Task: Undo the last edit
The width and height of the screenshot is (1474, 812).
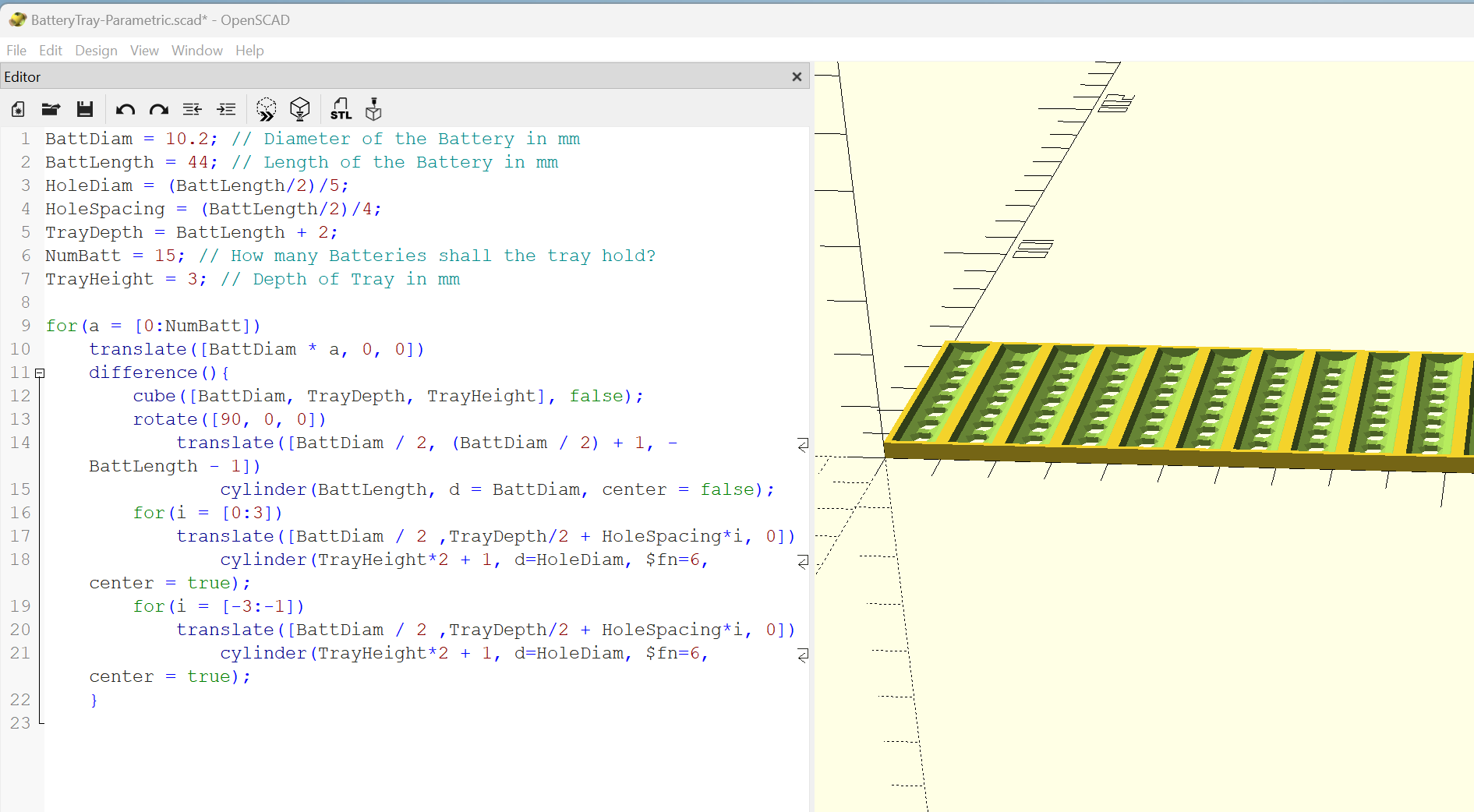Action: pos(125,110)
